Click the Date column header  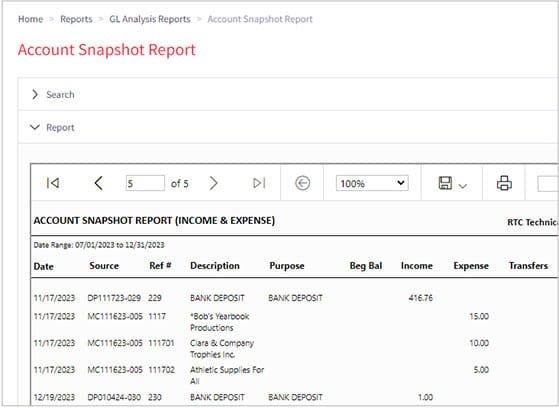coord(43,266)
